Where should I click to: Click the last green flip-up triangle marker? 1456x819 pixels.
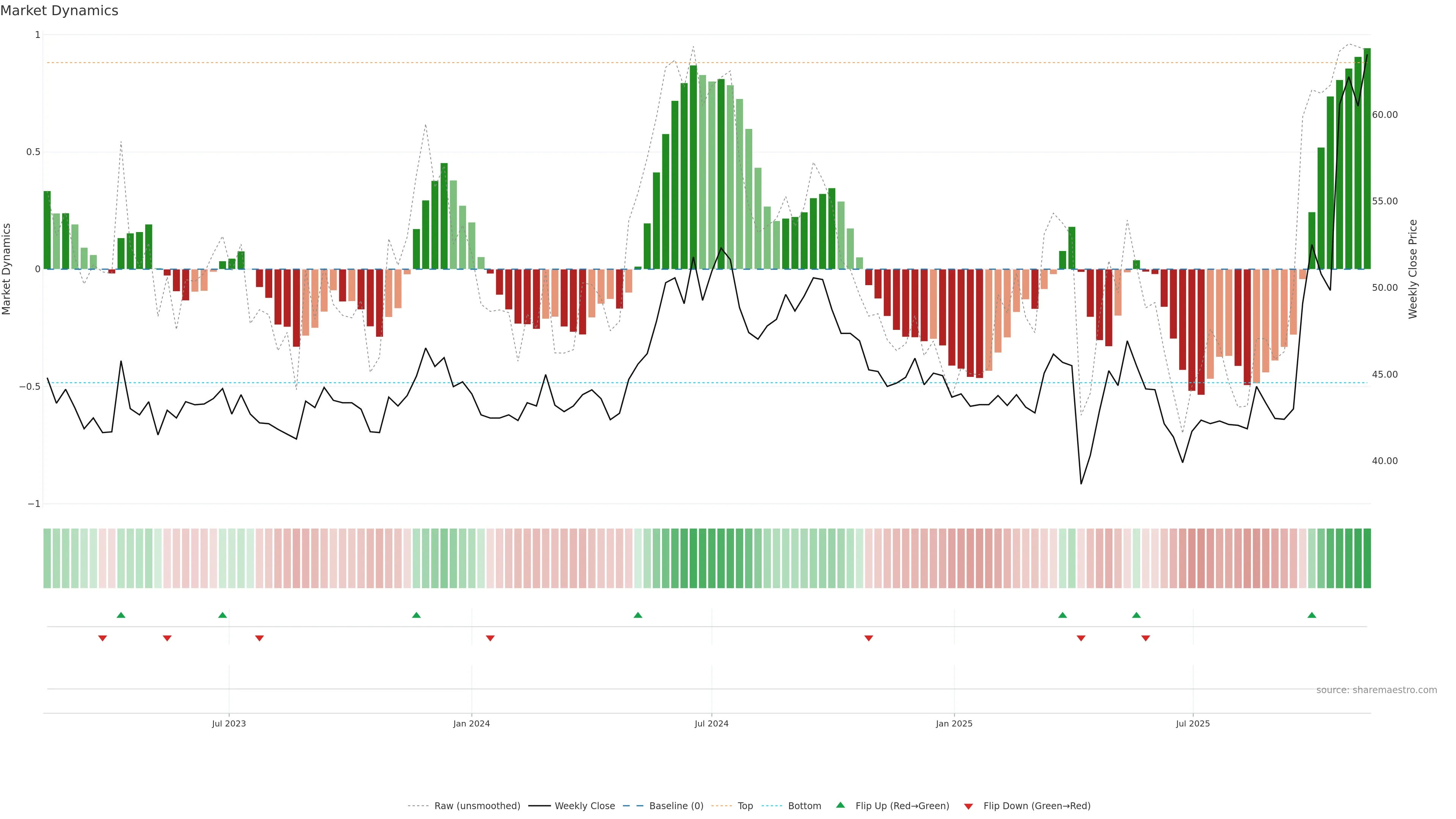coord(1312,615)
